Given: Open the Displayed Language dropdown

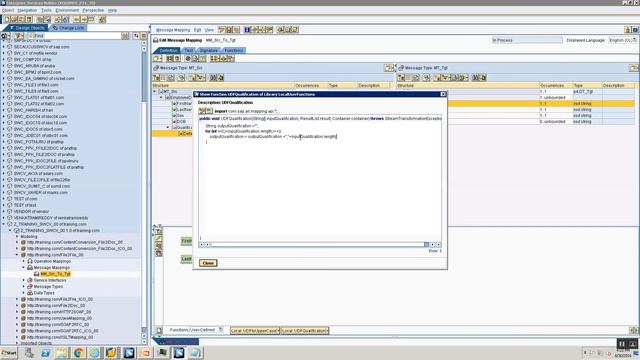Looking at the screenshot, I should tap(622, 40).
